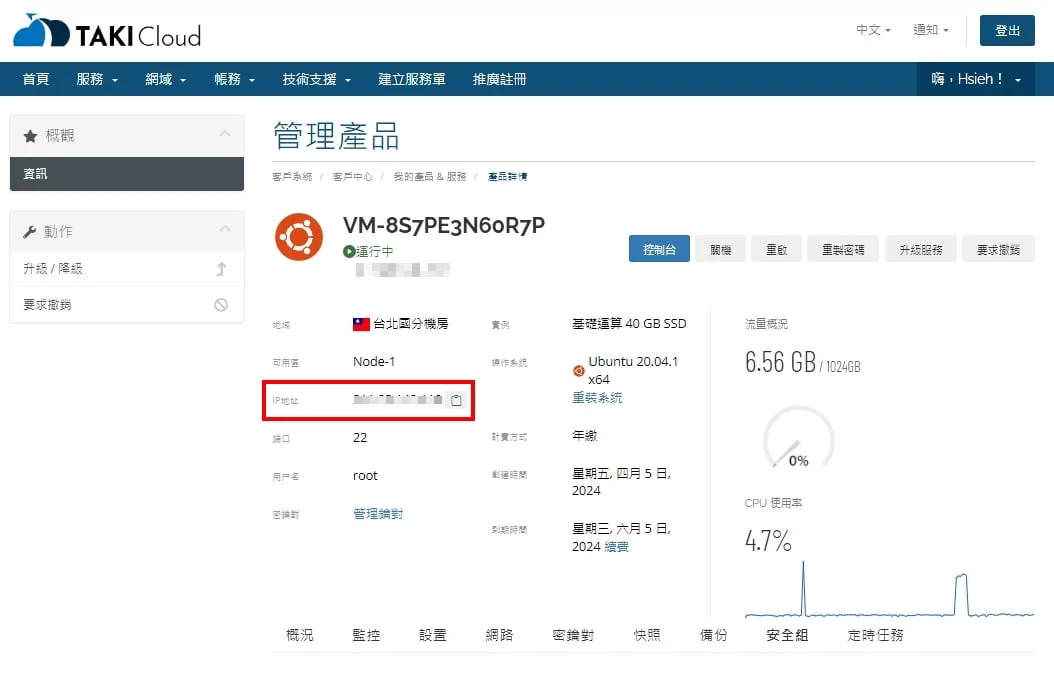The image size is (1054, 674).
Task: Click the 客戶系統 breadcrumb
Action: [x=292, y=177]
